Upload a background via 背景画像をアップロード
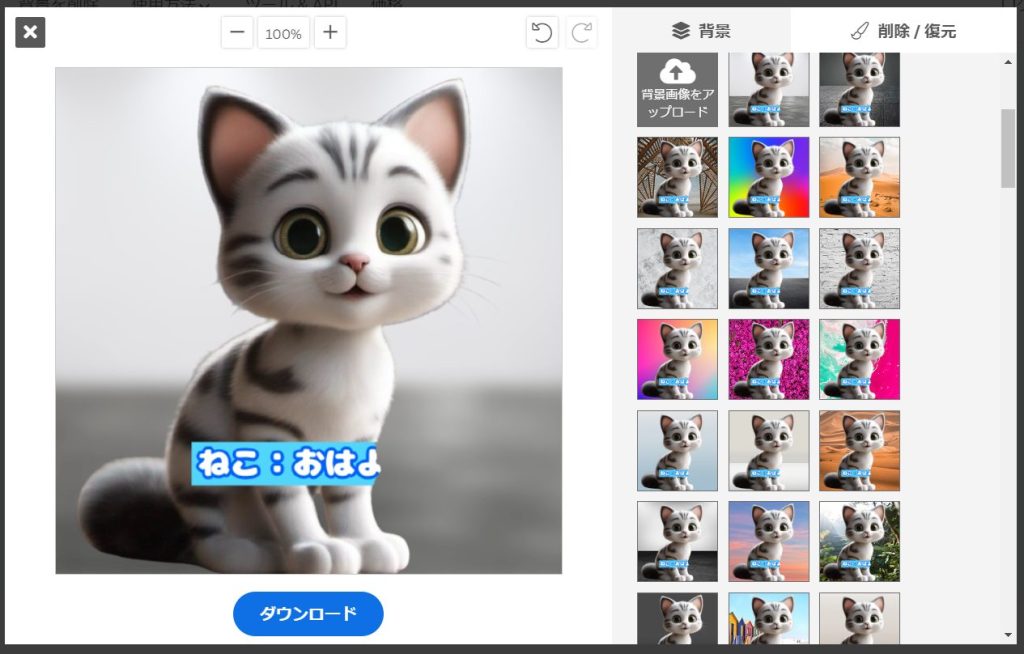The image size is (1024, 654). pos(677,89)
